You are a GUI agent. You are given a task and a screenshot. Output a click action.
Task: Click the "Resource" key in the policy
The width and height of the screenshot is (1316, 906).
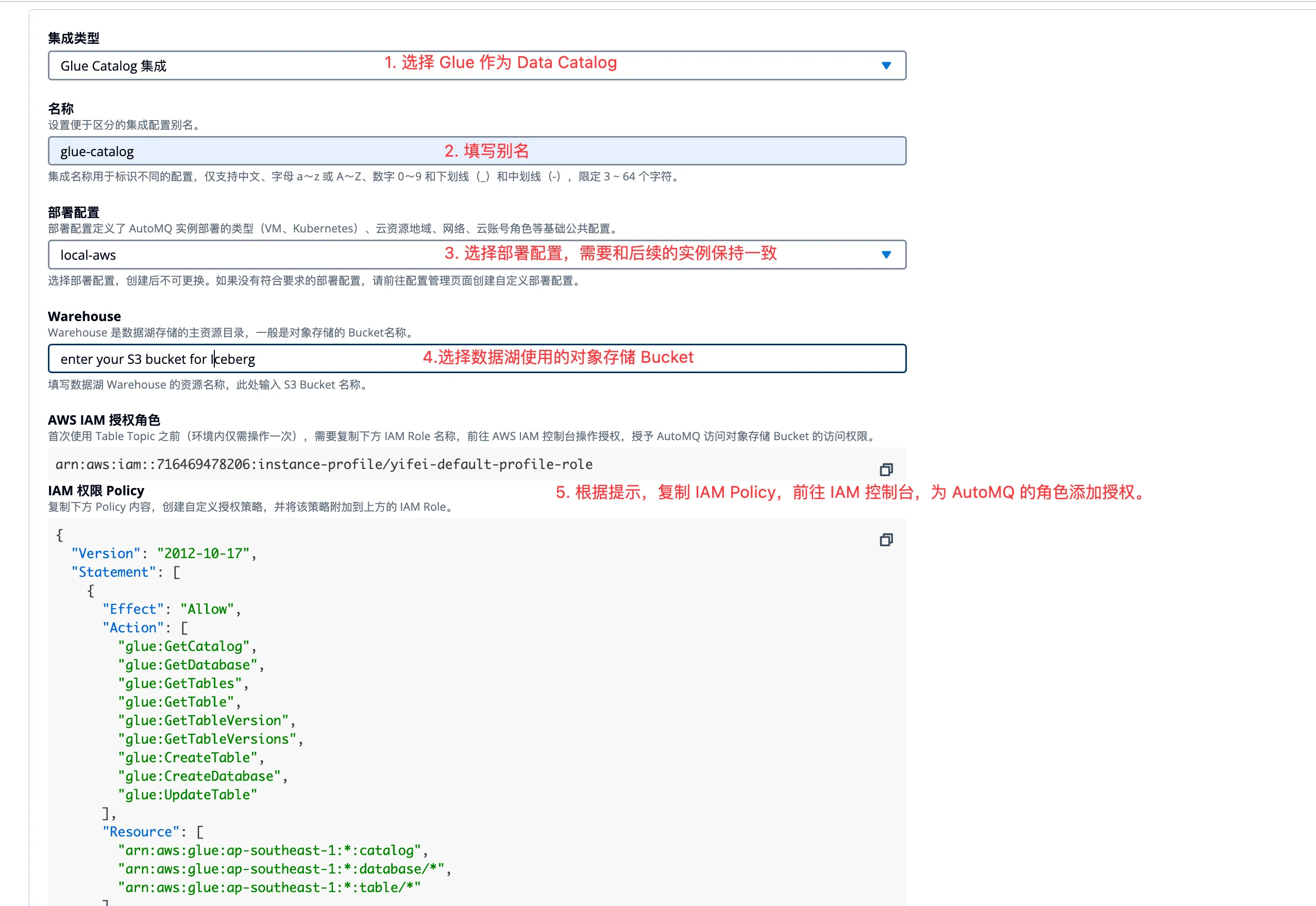click(141, 832)
